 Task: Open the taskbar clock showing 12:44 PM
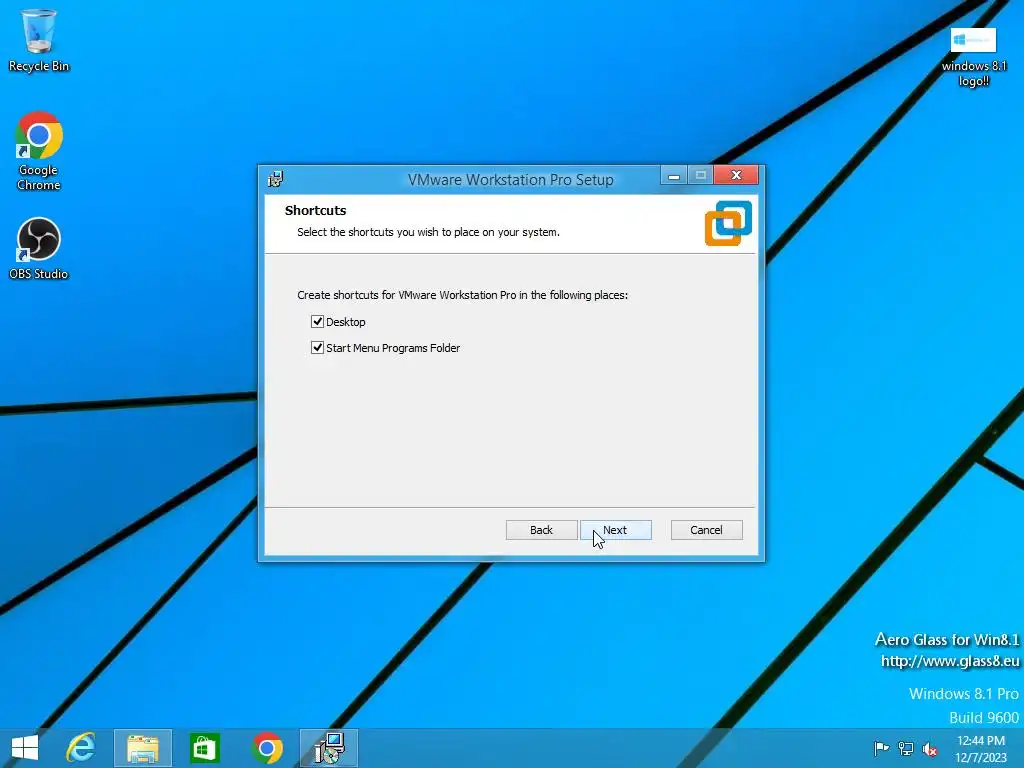pos(981,748)
